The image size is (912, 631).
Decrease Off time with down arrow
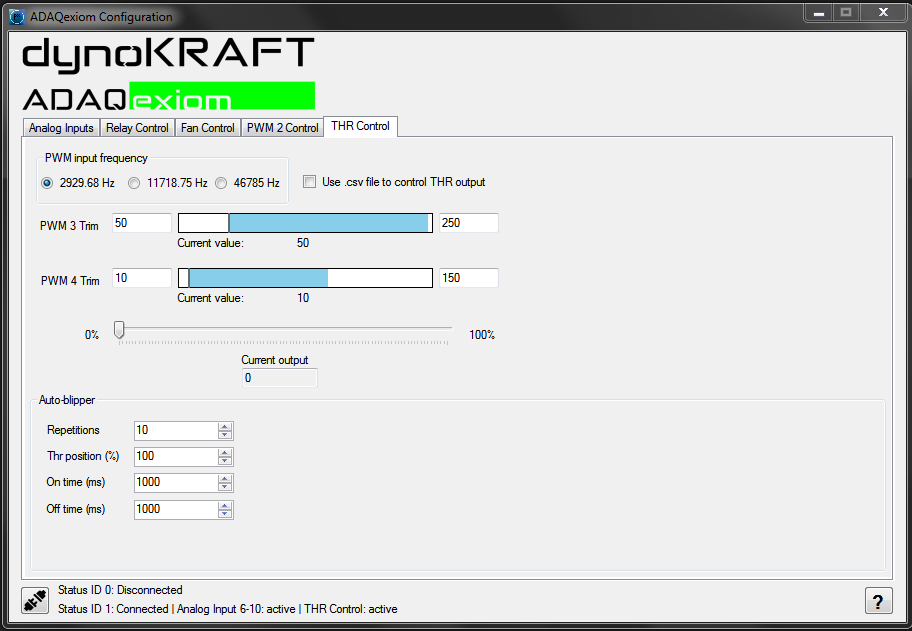point(225,514)
